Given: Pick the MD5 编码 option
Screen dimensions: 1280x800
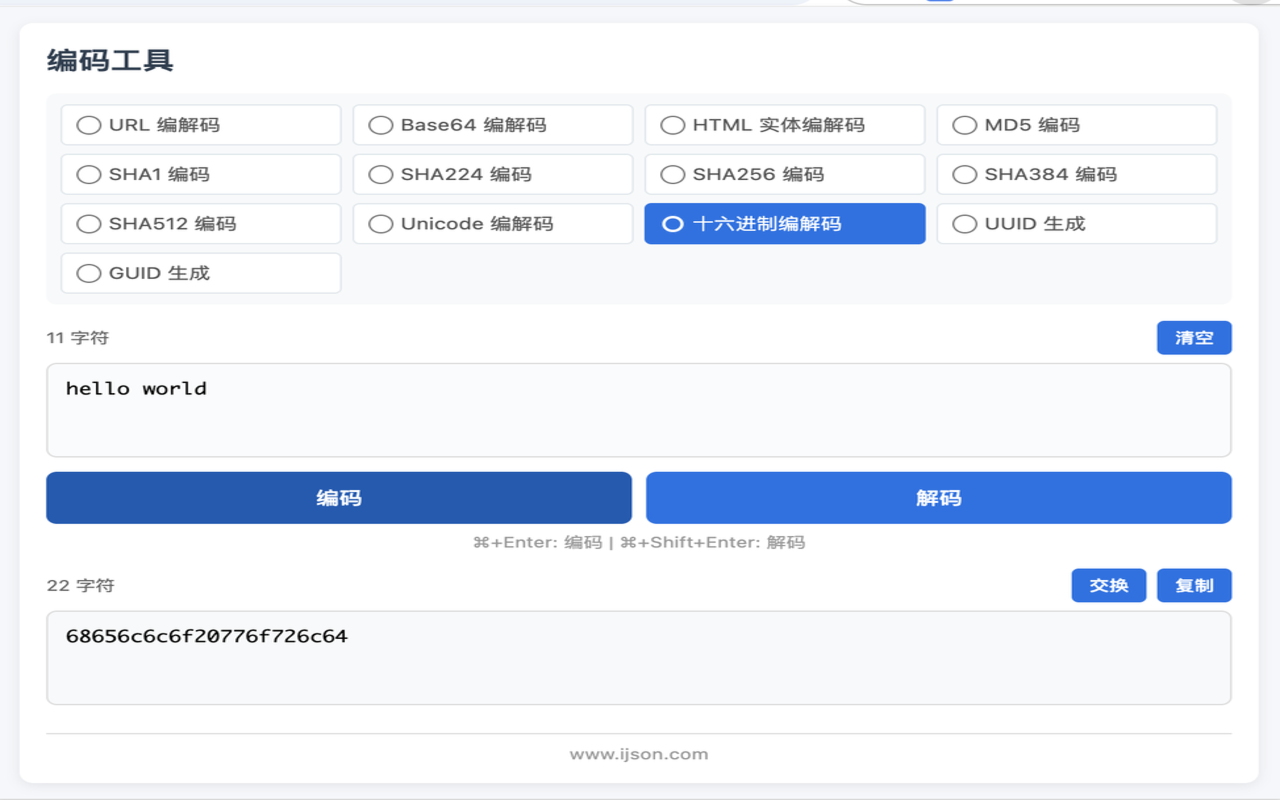Looking at the screenshot, I should [1077, 125].
